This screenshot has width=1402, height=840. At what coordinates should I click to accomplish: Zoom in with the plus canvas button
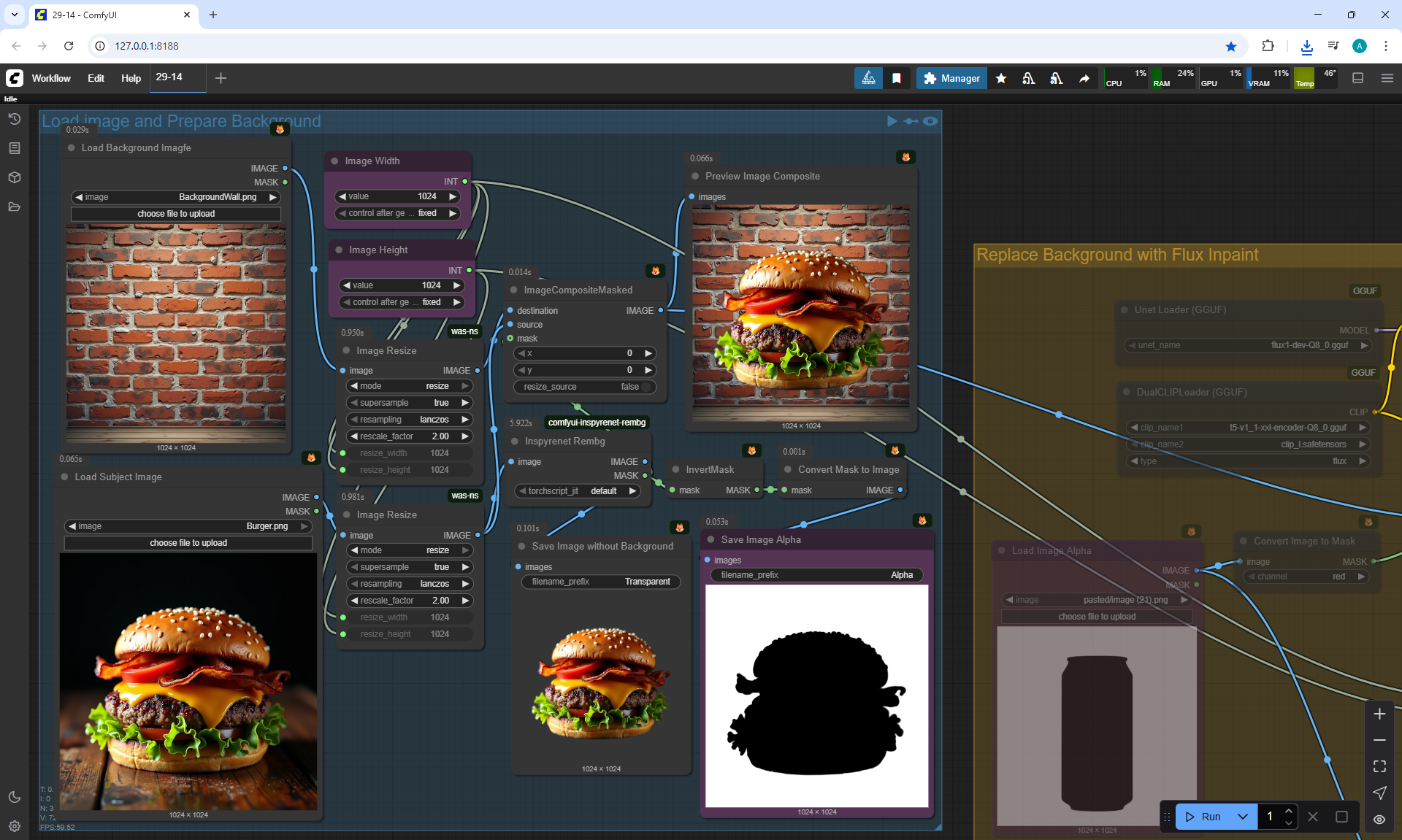pos(1379,714)
